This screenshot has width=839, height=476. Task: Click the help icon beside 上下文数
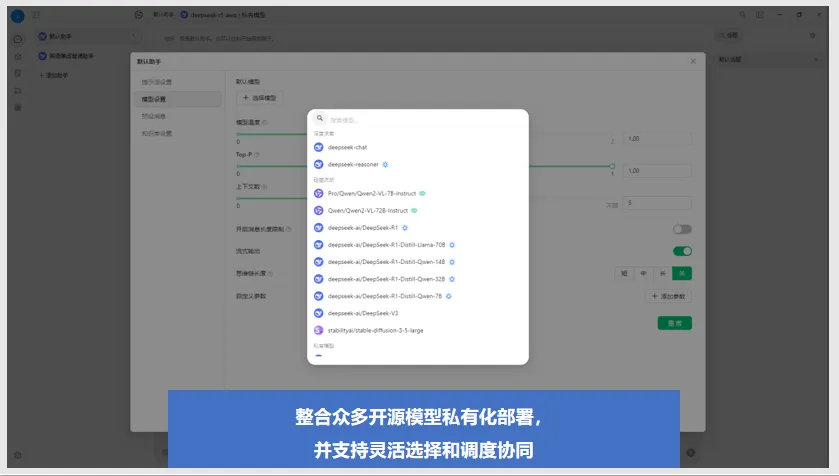(x=265, y=187)
